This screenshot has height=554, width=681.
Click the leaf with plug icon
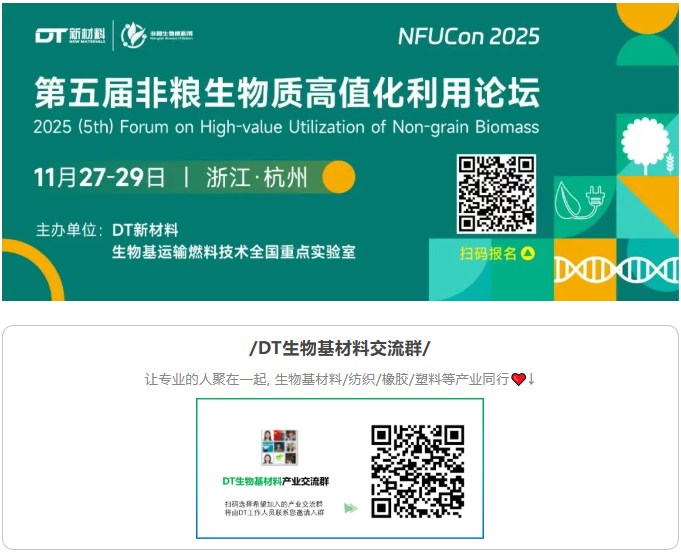580,201
